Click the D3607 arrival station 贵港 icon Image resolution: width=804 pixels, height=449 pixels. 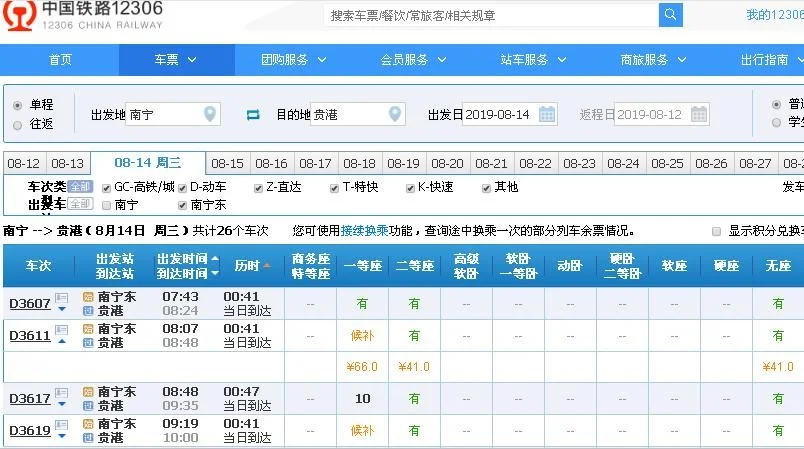pyautogui.click(x=88, y=311)
